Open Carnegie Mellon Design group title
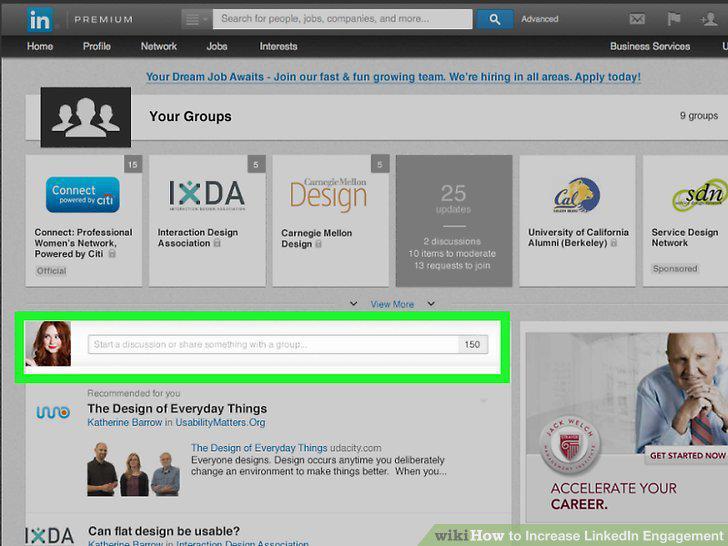Screen dimensions: 728x546 (x=316, y=238)
